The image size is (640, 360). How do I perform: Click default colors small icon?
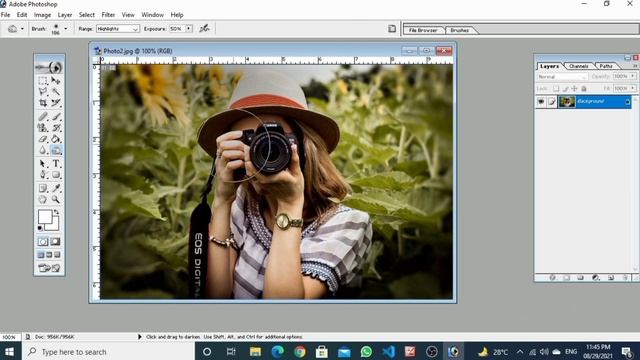coord(40,228)
